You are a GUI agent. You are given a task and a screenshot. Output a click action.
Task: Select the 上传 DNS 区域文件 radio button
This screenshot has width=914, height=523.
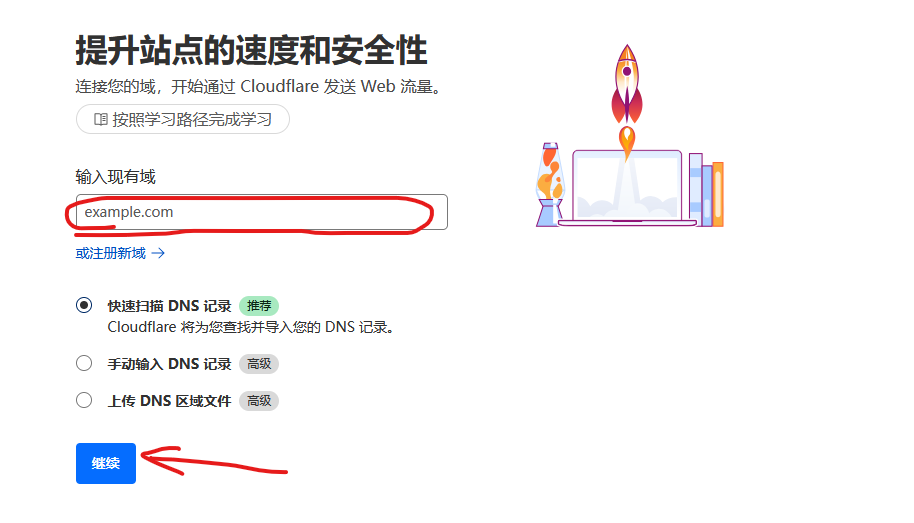coord(84,400)
